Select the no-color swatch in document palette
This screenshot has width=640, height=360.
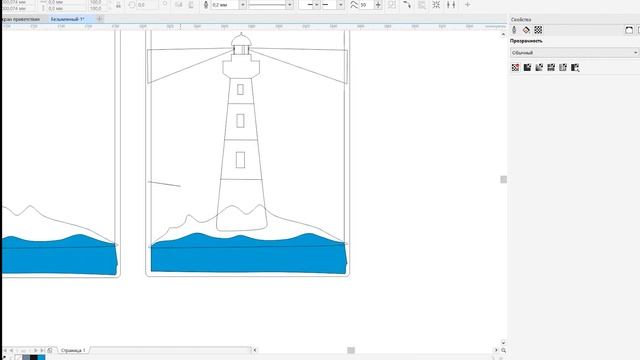click(x=18, y=358)
